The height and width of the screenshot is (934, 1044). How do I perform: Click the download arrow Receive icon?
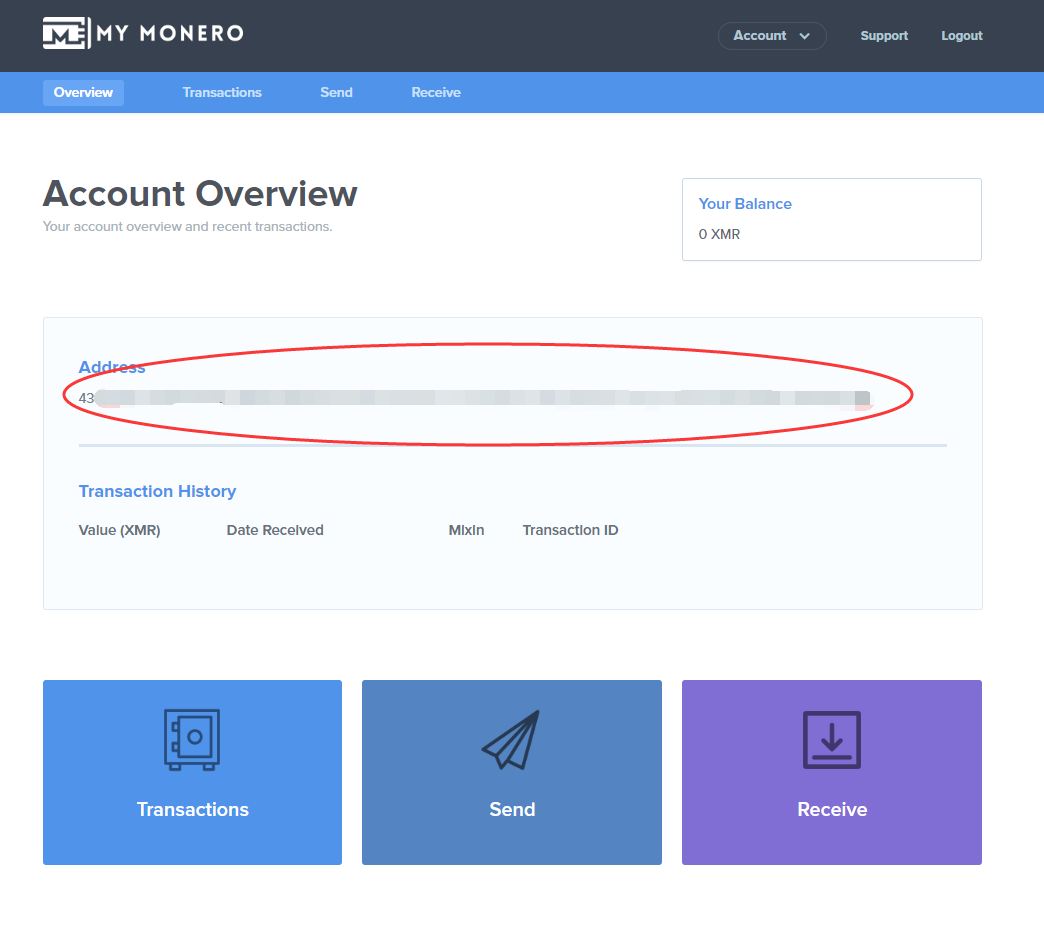831,740
